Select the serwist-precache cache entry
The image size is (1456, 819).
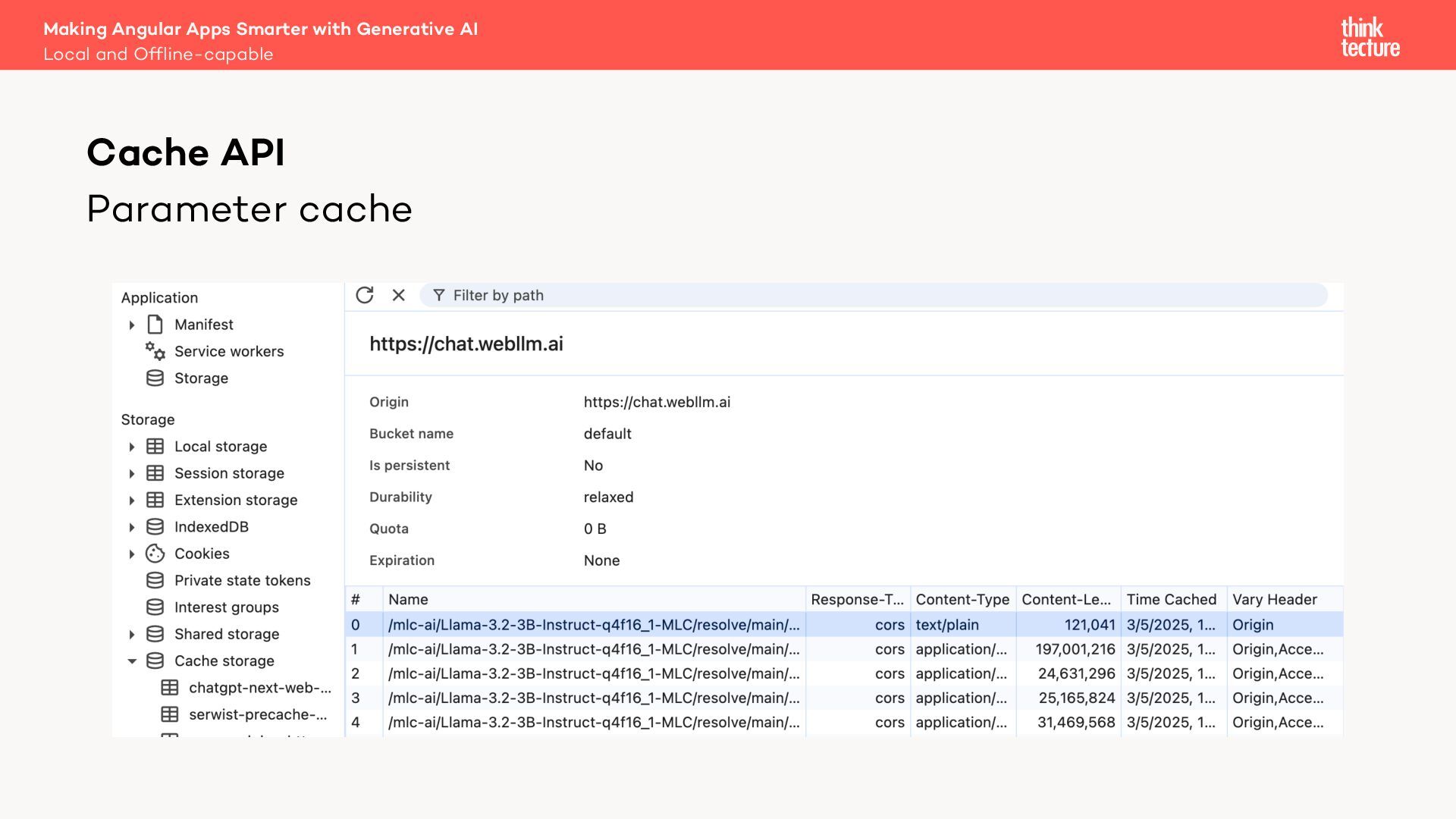(258, 714)
